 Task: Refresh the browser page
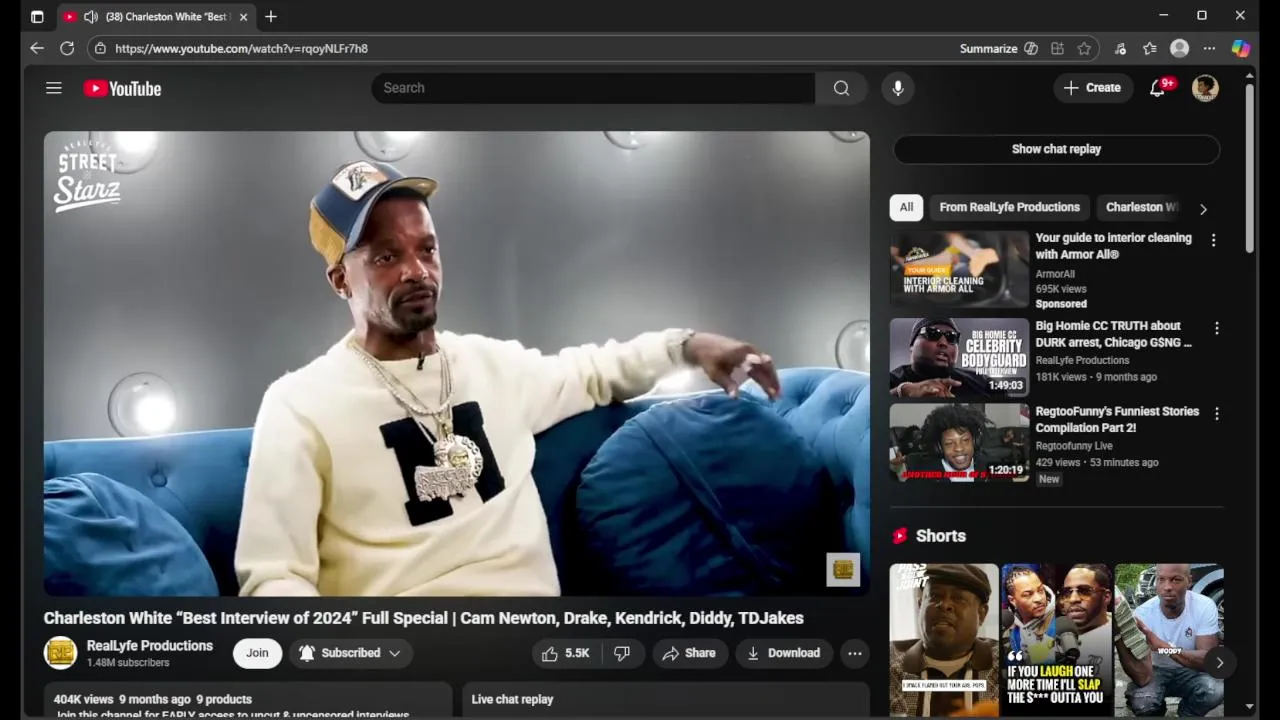tap(67, 48)
